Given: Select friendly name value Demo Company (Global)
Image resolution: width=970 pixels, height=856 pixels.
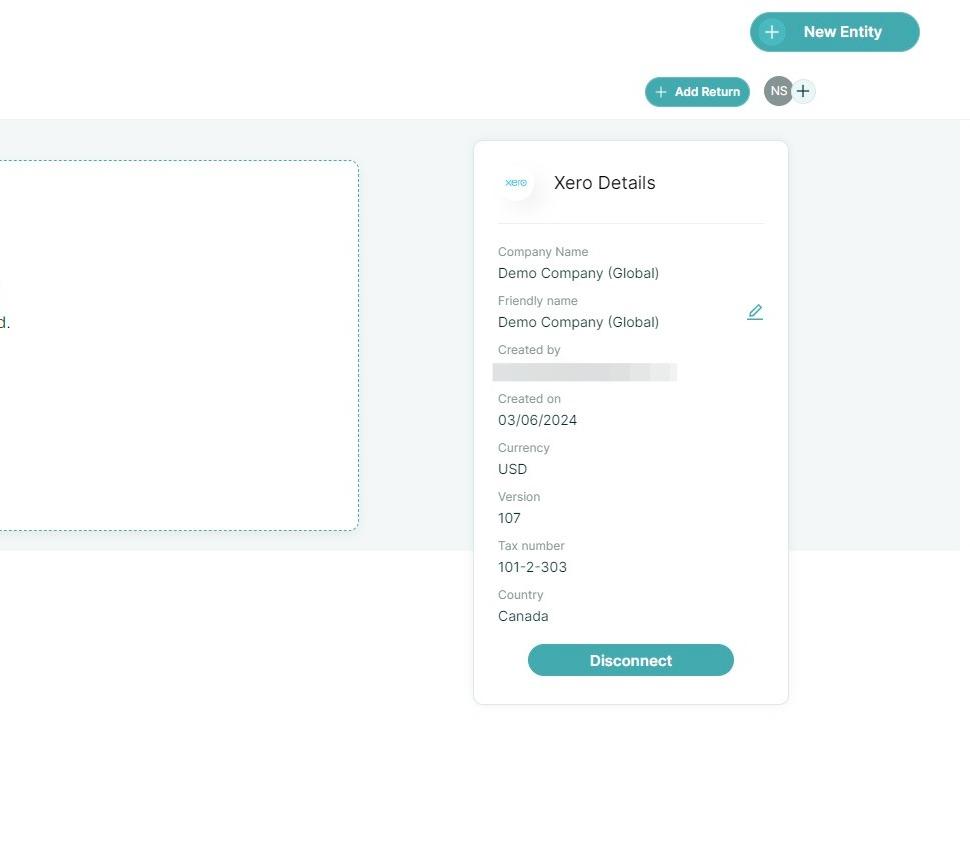Looking at the screenshot, I should [578, 322].
